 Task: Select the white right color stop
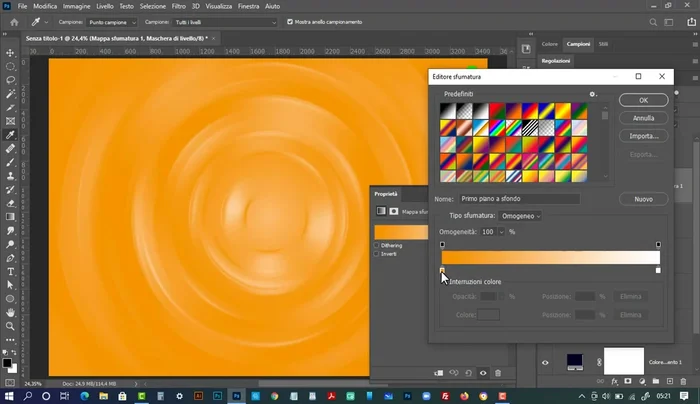tap(658, 270)
